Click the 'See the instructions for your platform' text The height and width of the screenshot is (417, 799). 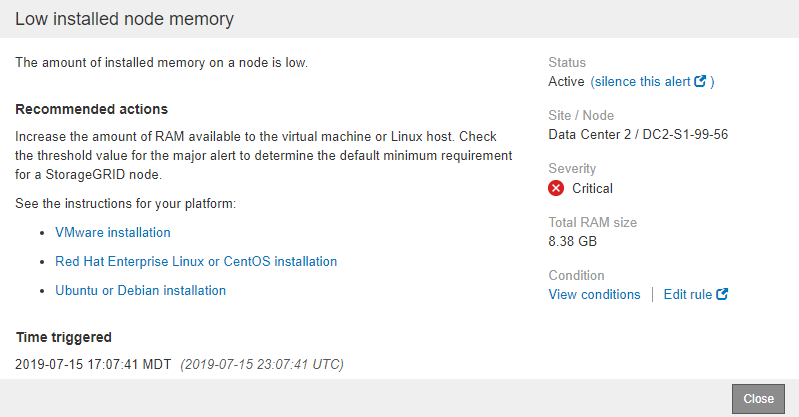click(123, 204)
